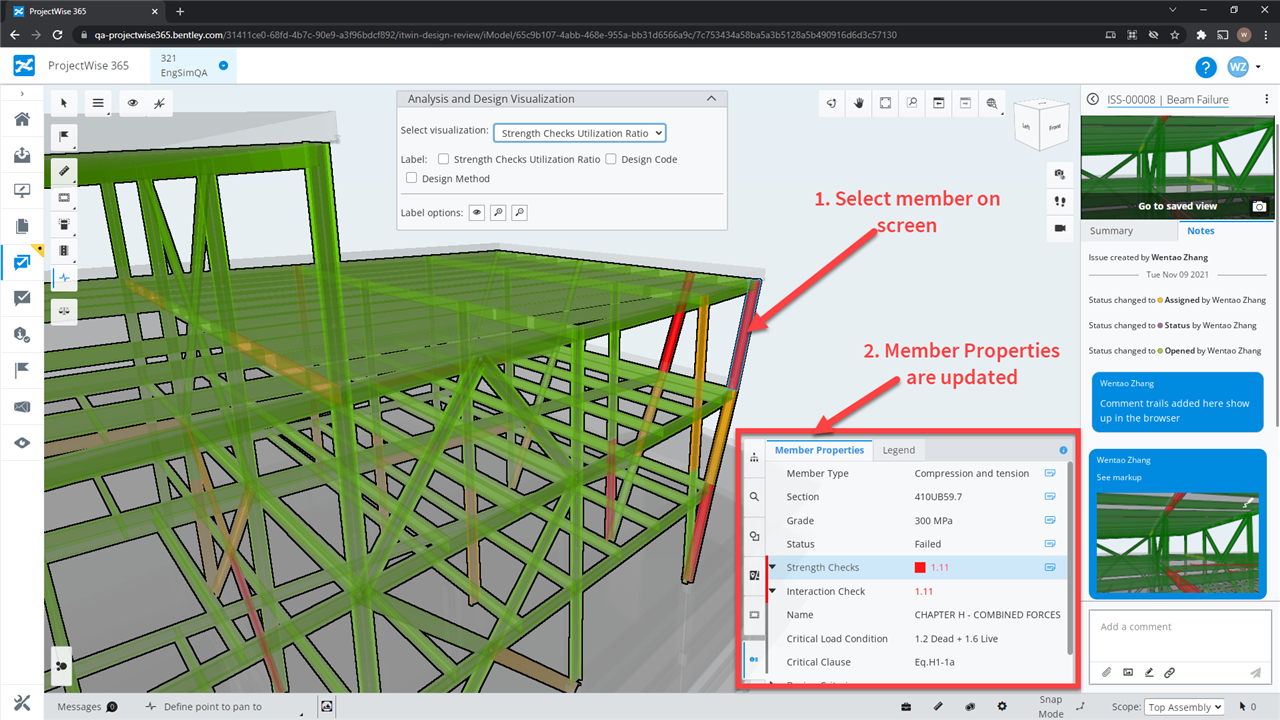Enable Strength Checks Utilization Ratio label checkbox
The width and height of the screenshot is (1280, 720).
coord(444,159)
